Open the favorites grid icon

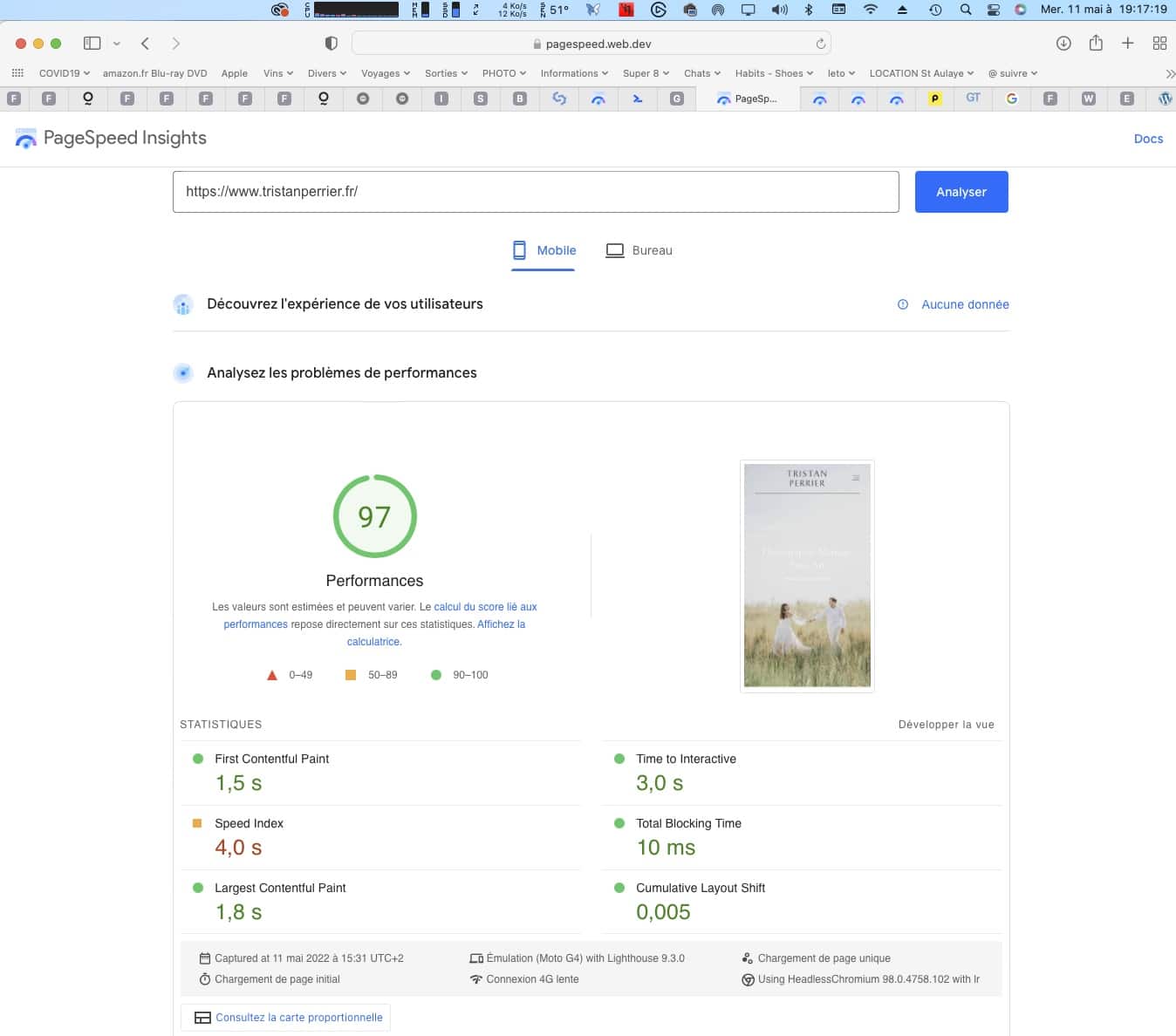point(18,73)
